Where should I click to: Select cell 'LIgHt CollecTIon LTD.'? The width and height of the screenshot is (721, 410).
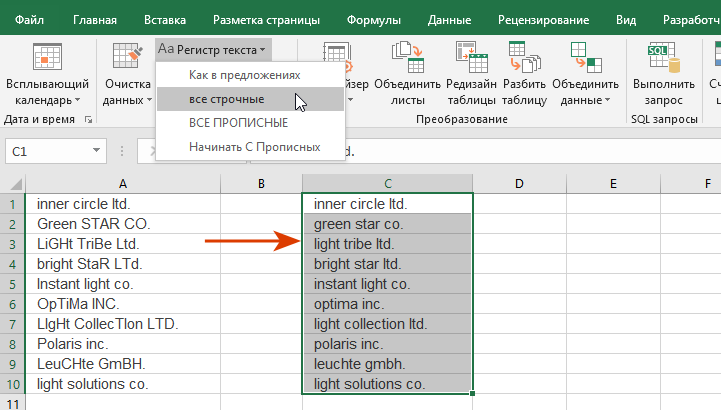[x=123, y=324]
